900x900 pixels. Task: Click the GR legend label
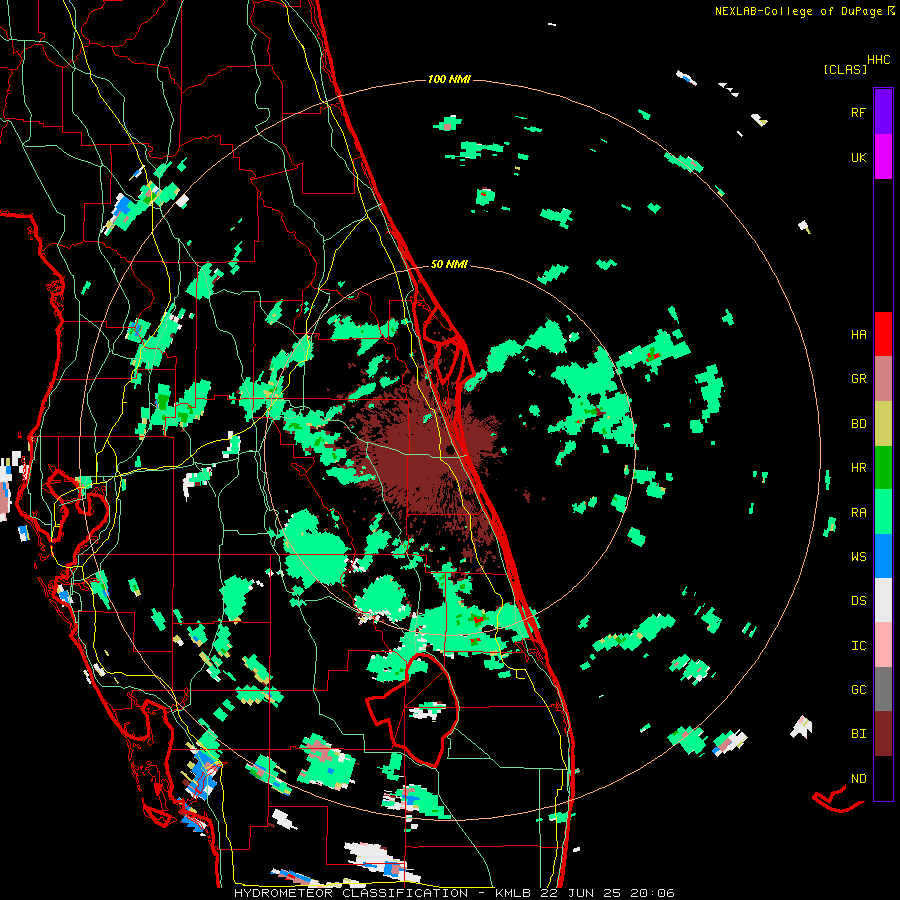[x=858, y=379]
